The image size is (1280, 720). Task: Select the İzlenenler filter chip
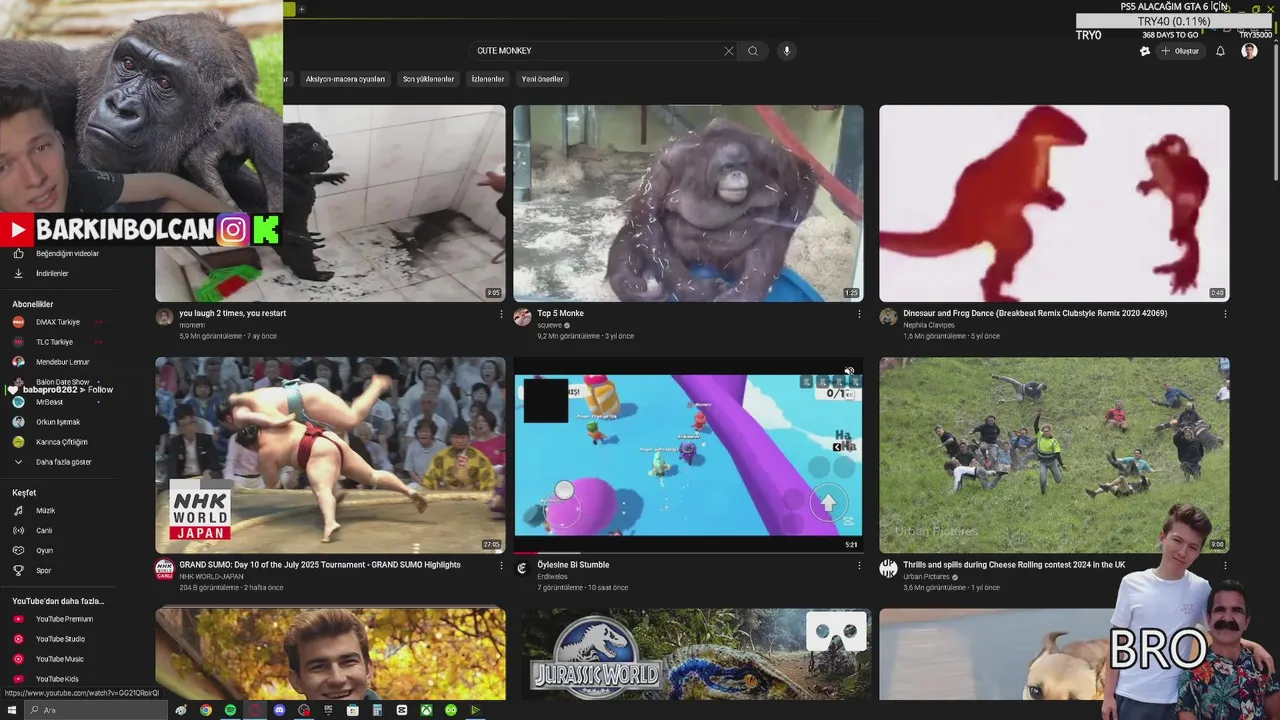click(488, 79)
